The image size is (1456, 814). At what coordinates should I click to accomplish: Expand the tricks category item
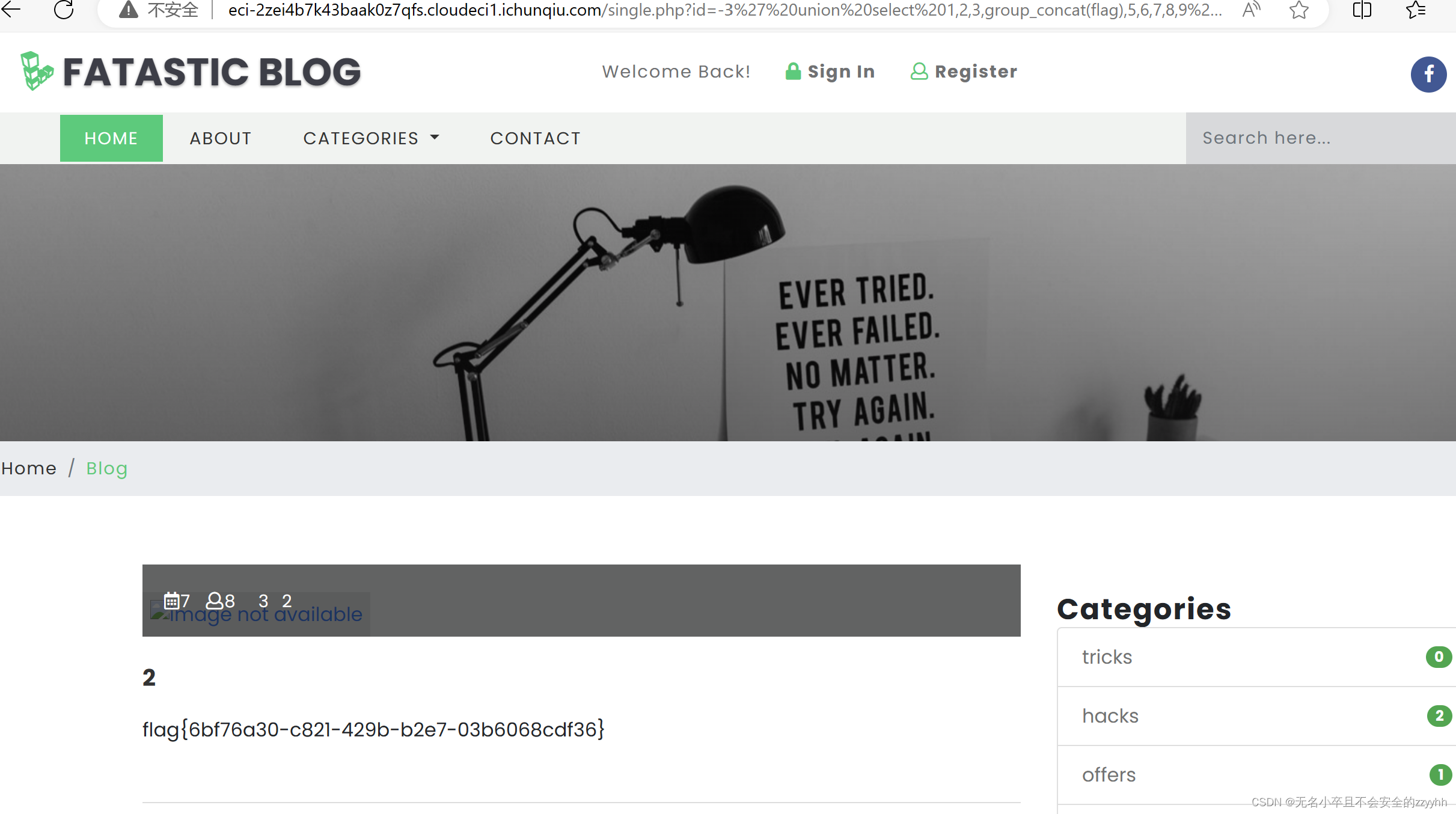coord(1106,657)
